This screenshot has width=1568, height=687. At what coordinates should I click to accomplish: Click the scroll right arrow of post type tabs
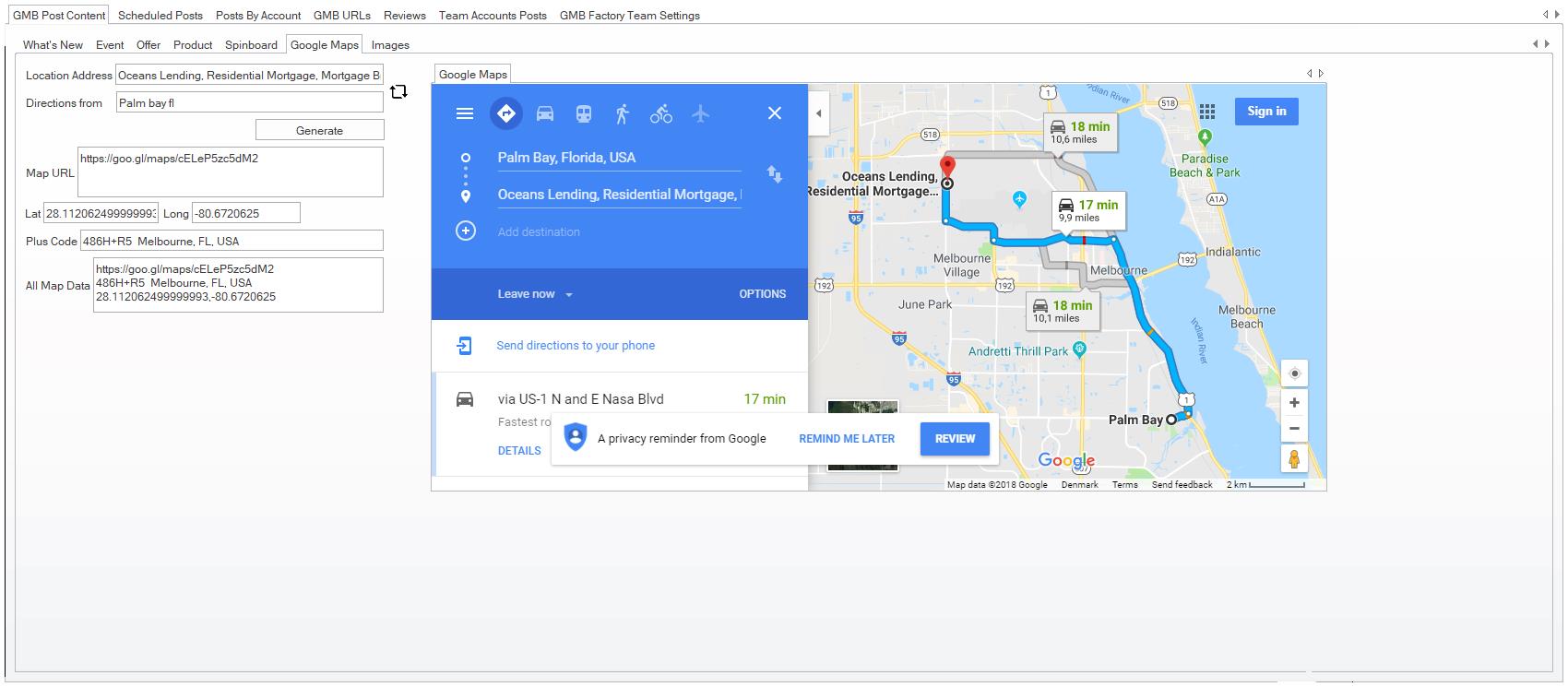(1548, 43)
